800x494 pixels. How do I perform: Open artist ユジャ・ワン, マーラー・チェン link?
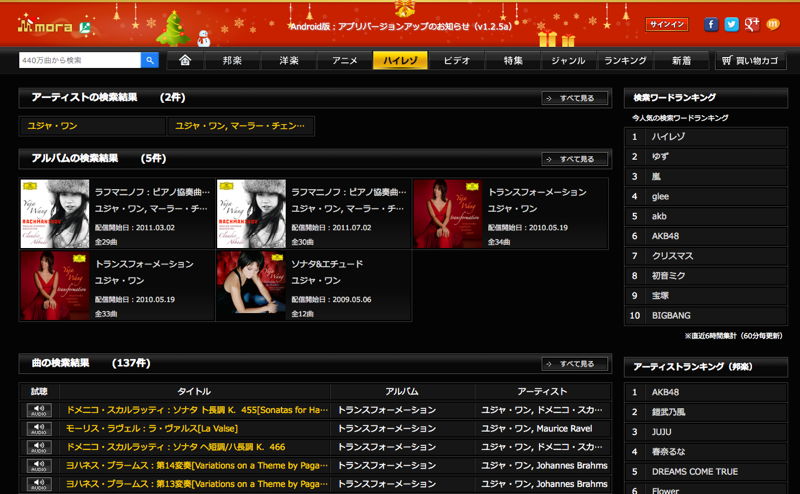coord(240,126)
